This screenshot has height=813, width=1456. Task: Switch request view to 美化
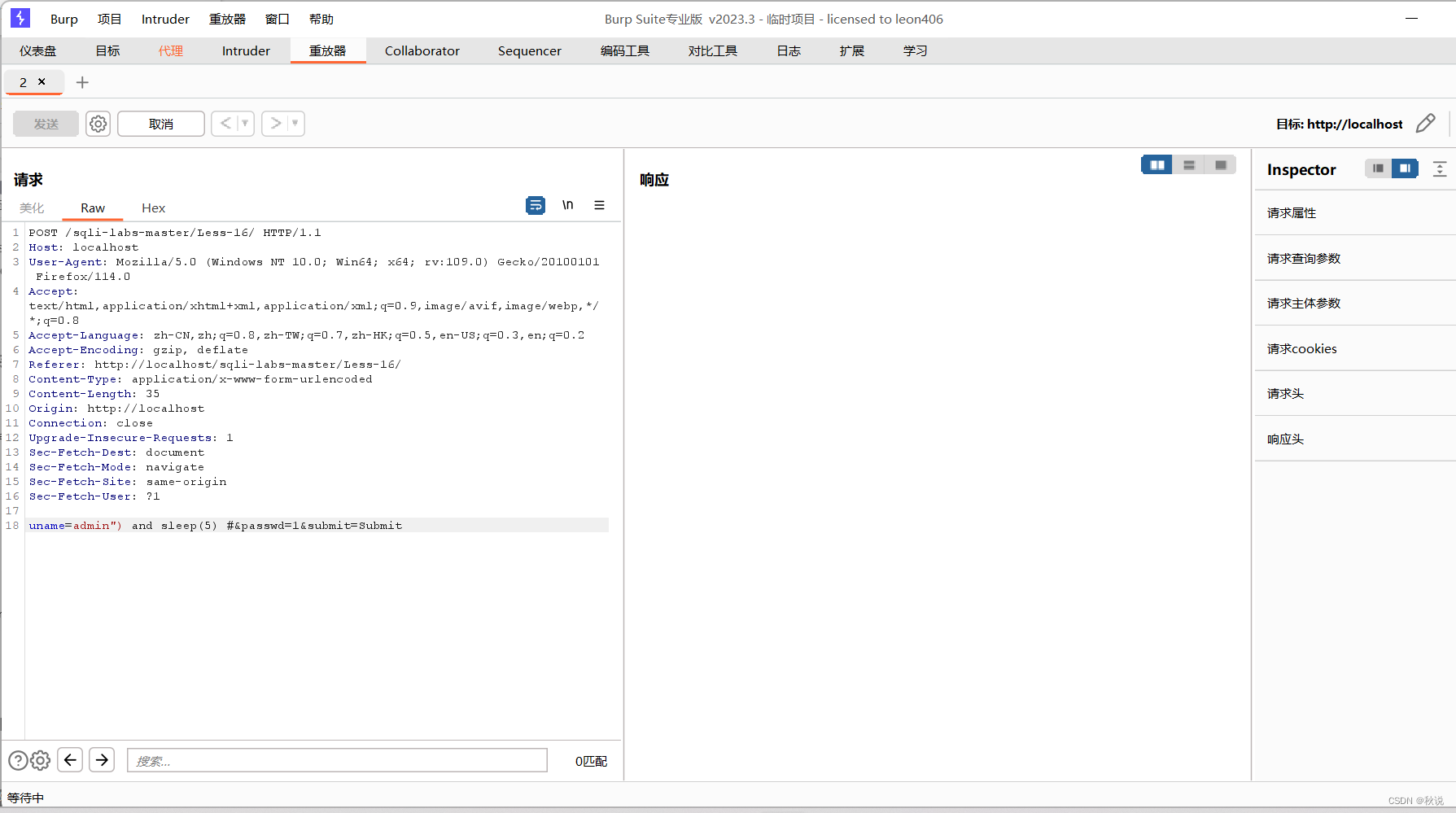pos(32,208)
